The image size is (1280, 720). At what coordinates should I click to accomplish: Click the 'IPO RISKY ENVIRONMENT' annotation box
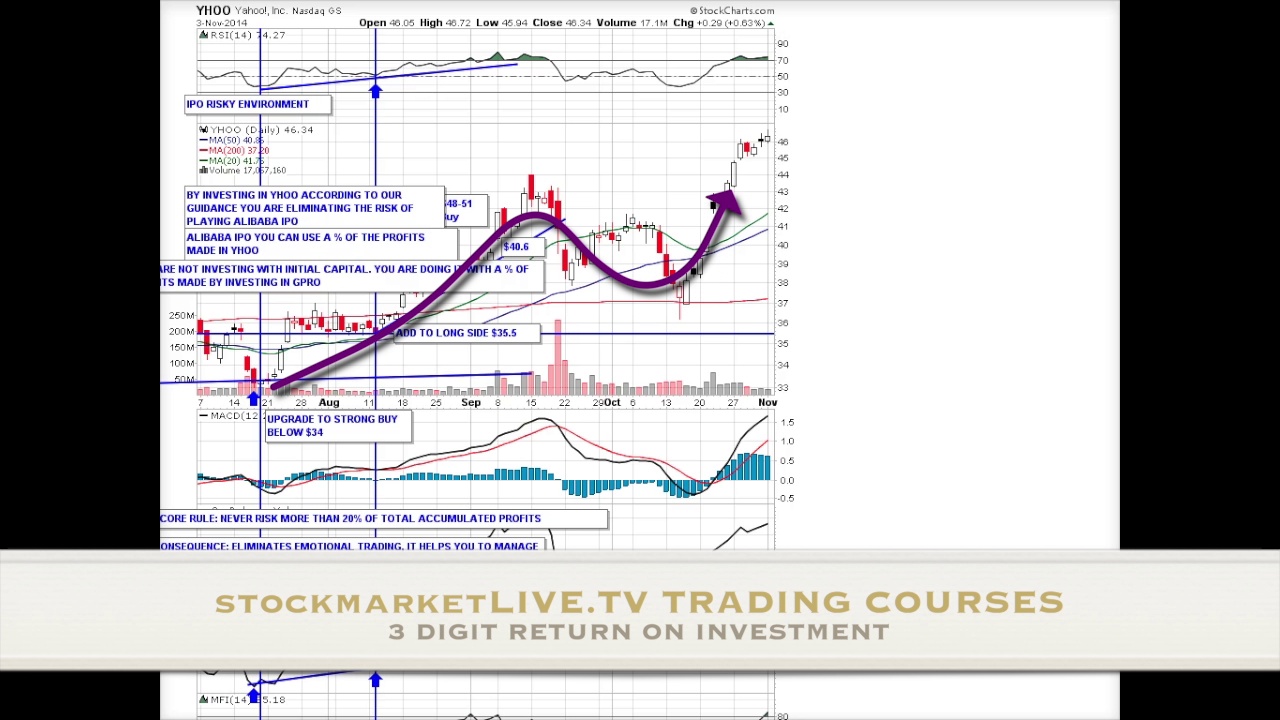tap(258, 104)
